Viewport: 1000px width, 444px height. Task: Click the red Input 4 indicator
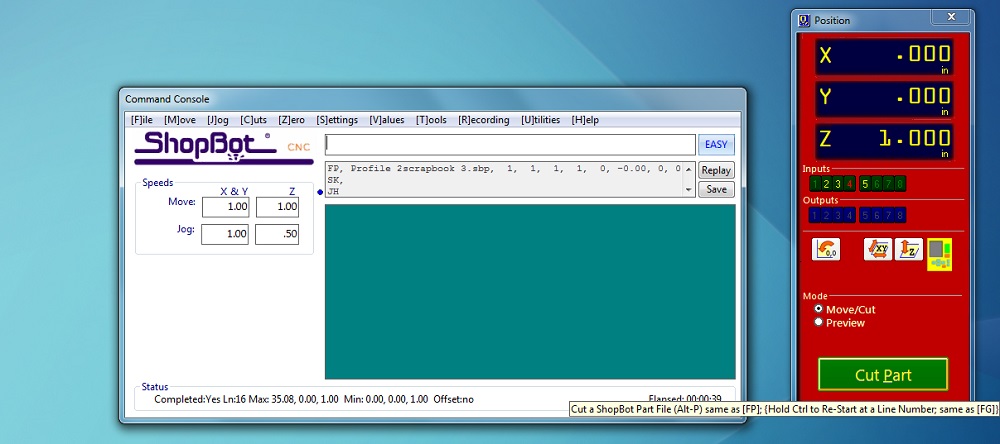849,184
